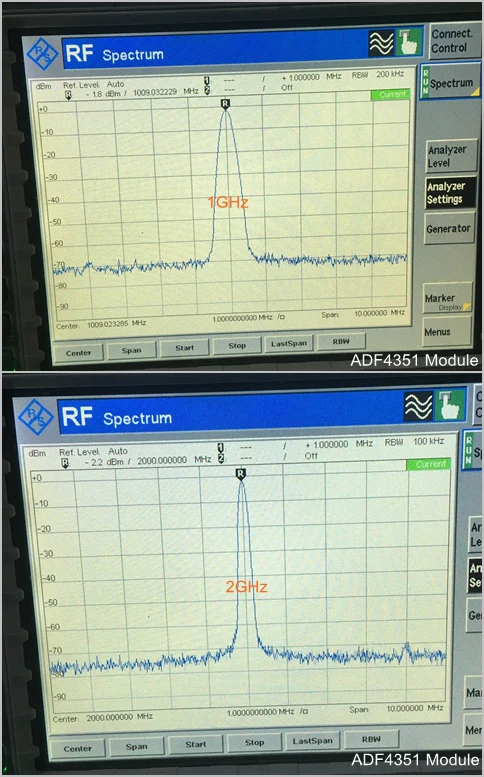This screenshot has height=777, width=484.
Task: Click the LastSpan softkey in top screen
Action: [x=289, y=343]
